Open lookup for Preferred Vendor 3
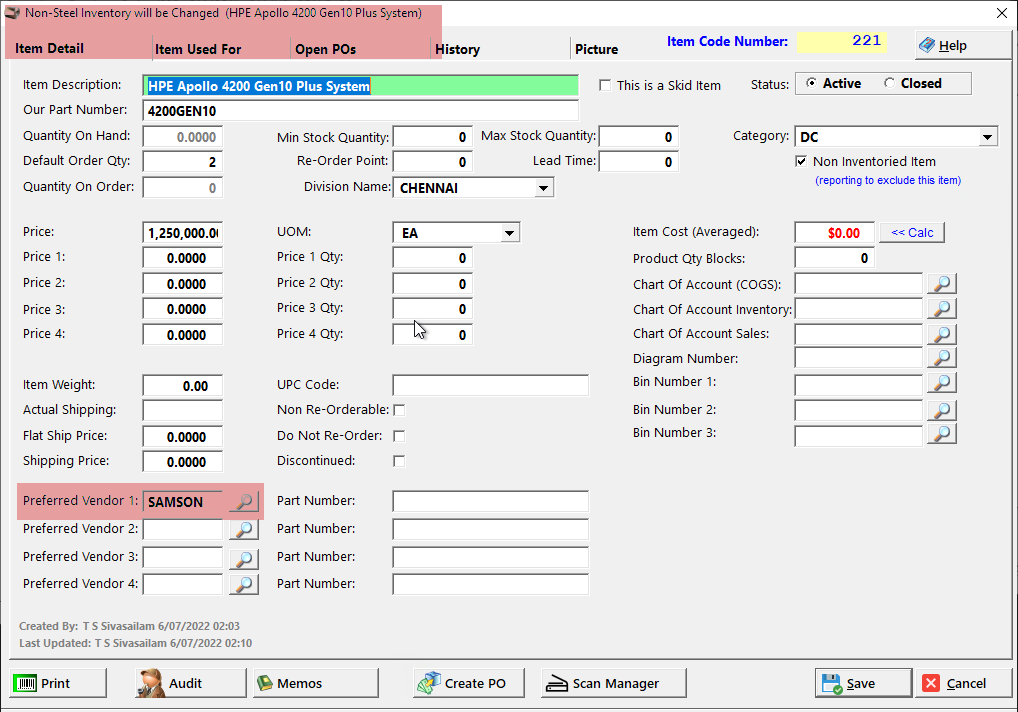The height and width of the screenshot is (712, 1018). pyautogui.click(x=244, y=558)
